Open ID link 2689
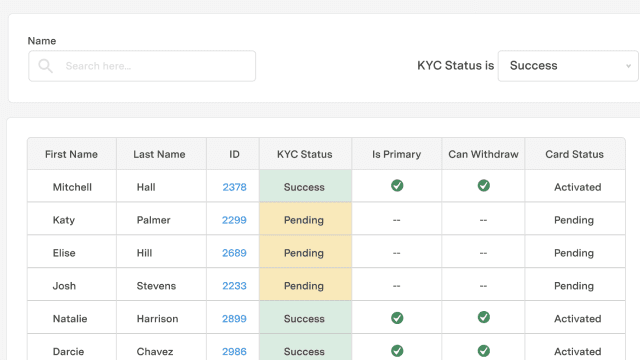 (x=234, y=253)
